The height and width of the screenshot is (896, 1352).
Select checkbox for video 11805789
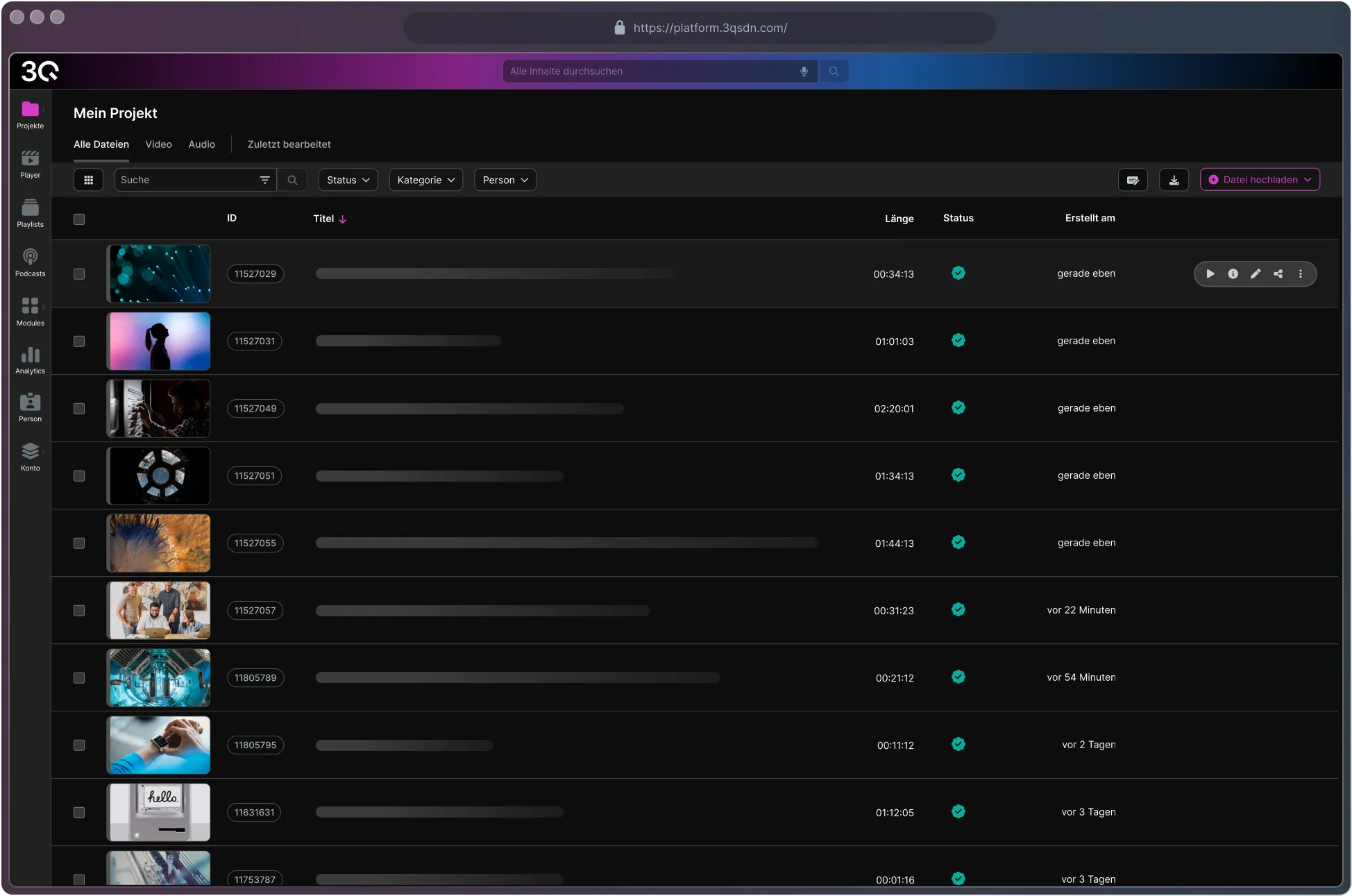click(79, 678)
